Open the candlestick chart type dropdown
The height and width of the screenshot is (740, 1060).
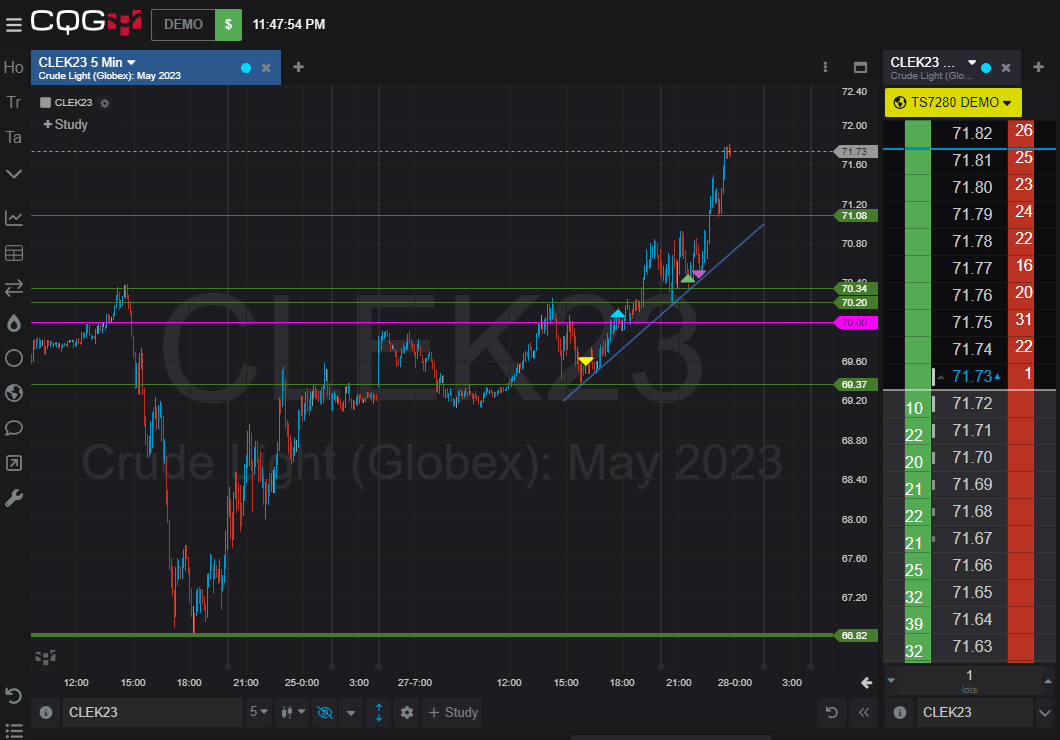click(293, 713)
